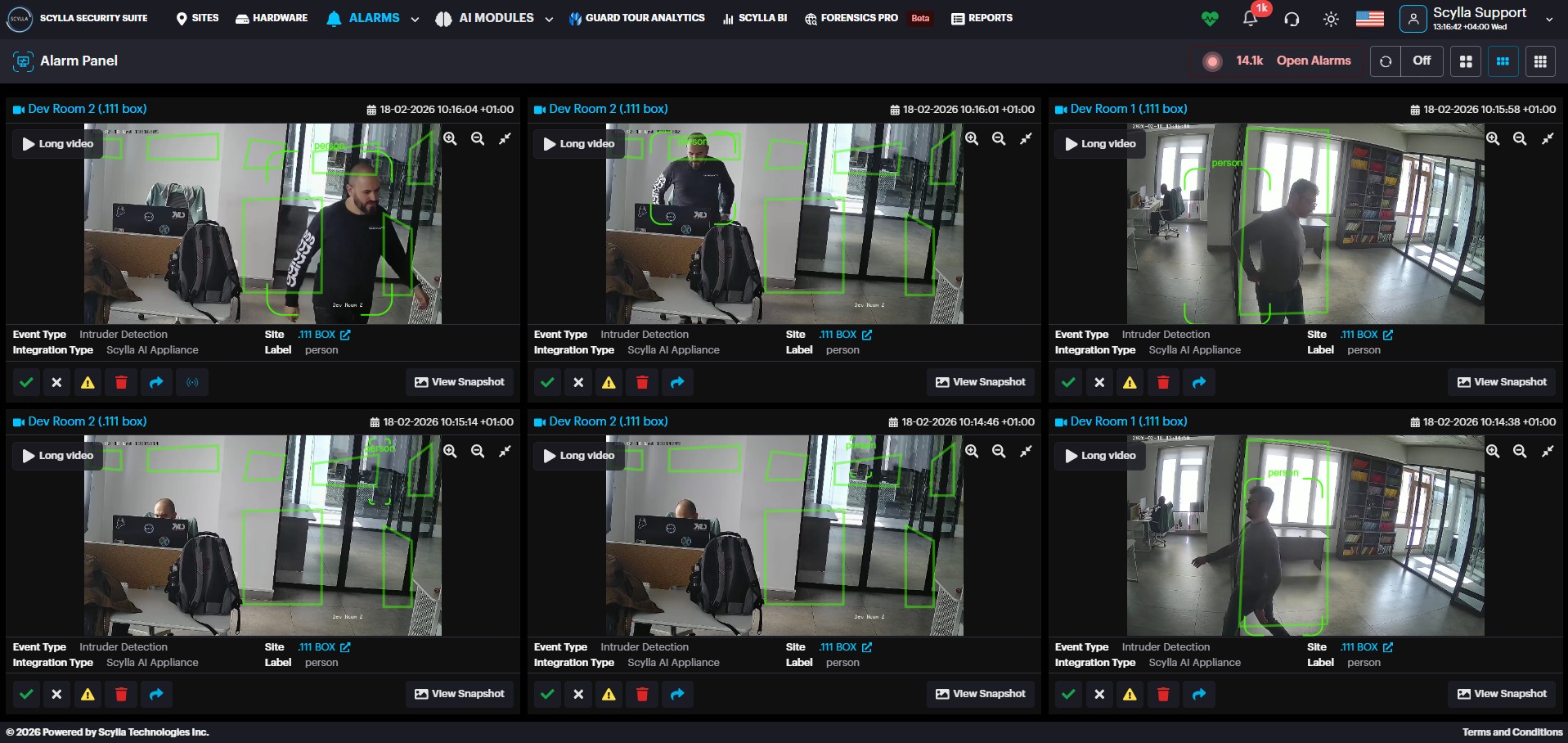Toggle the auto-refresh Off button
This screenshot has width=1568, height=743.
point(1422,61)
